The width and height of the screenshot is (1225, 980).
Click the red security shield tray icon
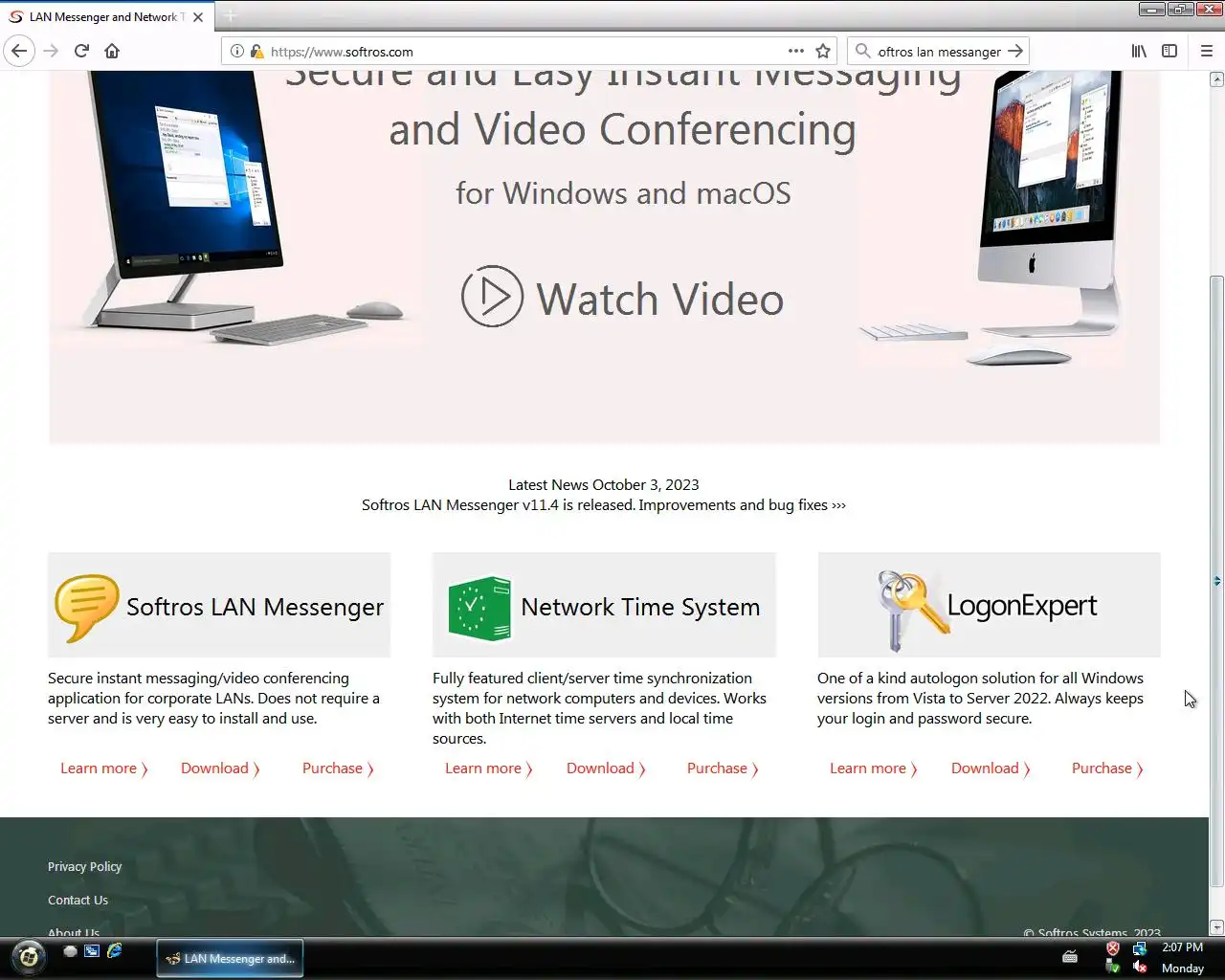click(1112, 948)
